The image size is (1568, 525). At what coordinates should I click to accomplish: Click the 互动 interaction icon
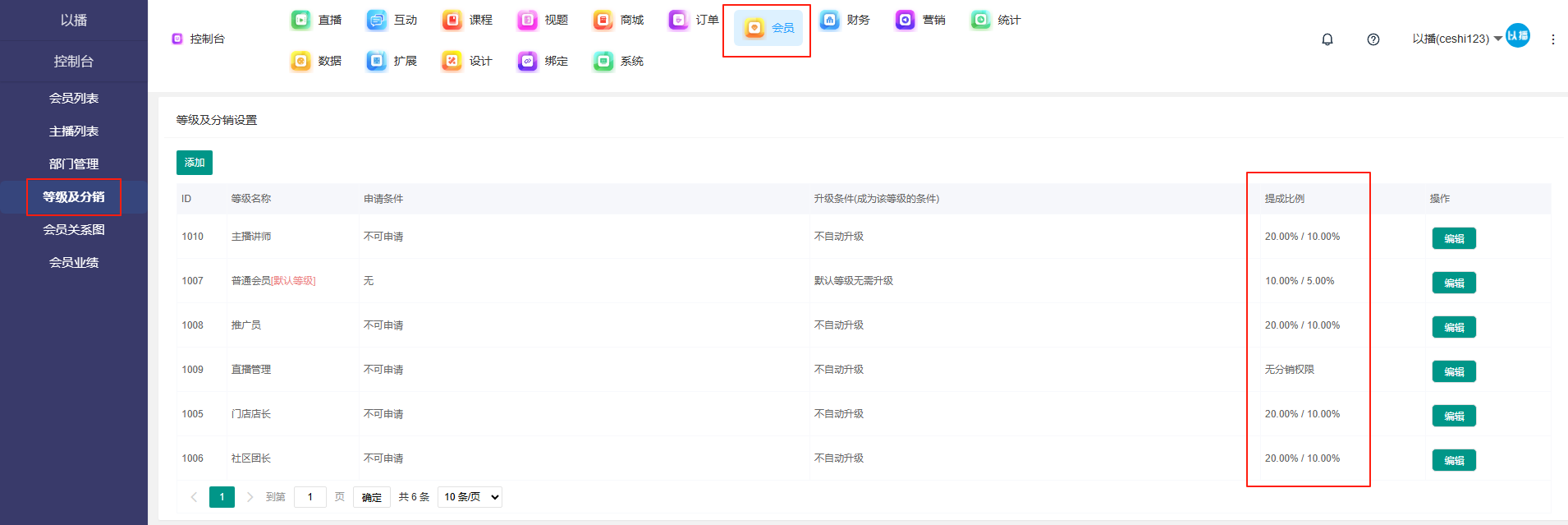377,20
